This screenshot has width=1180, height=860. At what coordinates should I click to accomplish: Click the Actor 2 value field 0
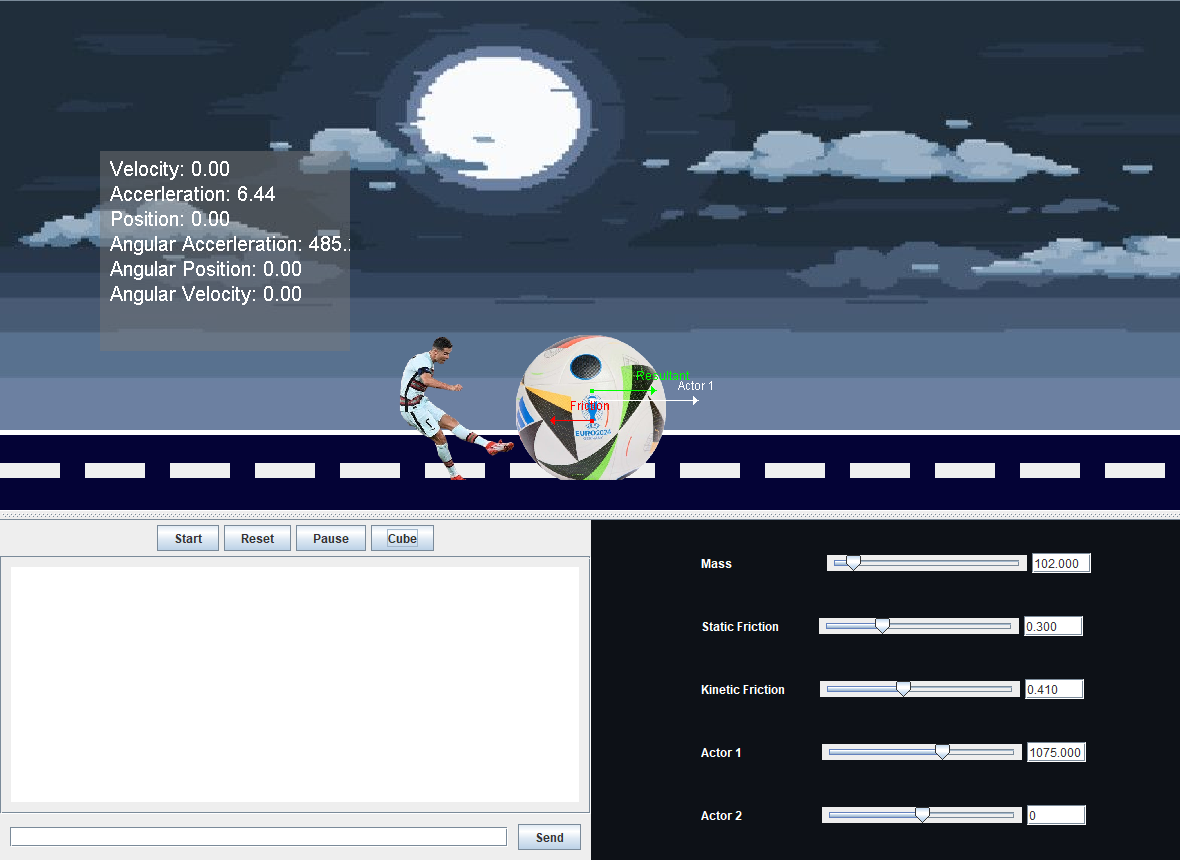pyautogui.click(x=1056, y=815)
